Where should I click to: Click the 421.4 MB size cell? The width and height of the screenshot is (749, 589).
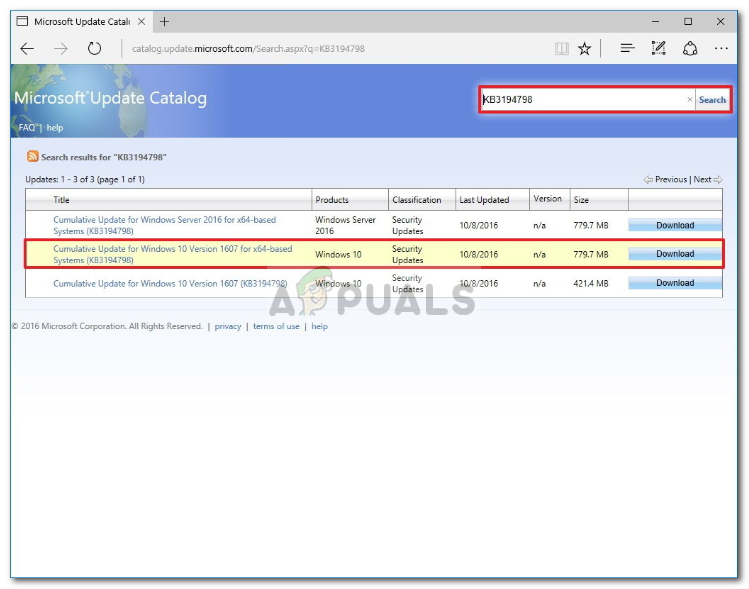tap(591, 283)
